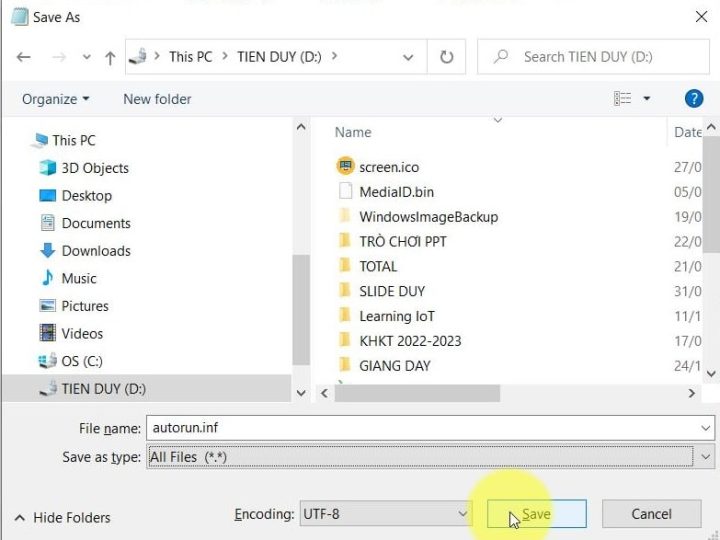Click the Videos film strip icon
The width and height of the screenshot is (720, 540).
click(x=47, y=333)
